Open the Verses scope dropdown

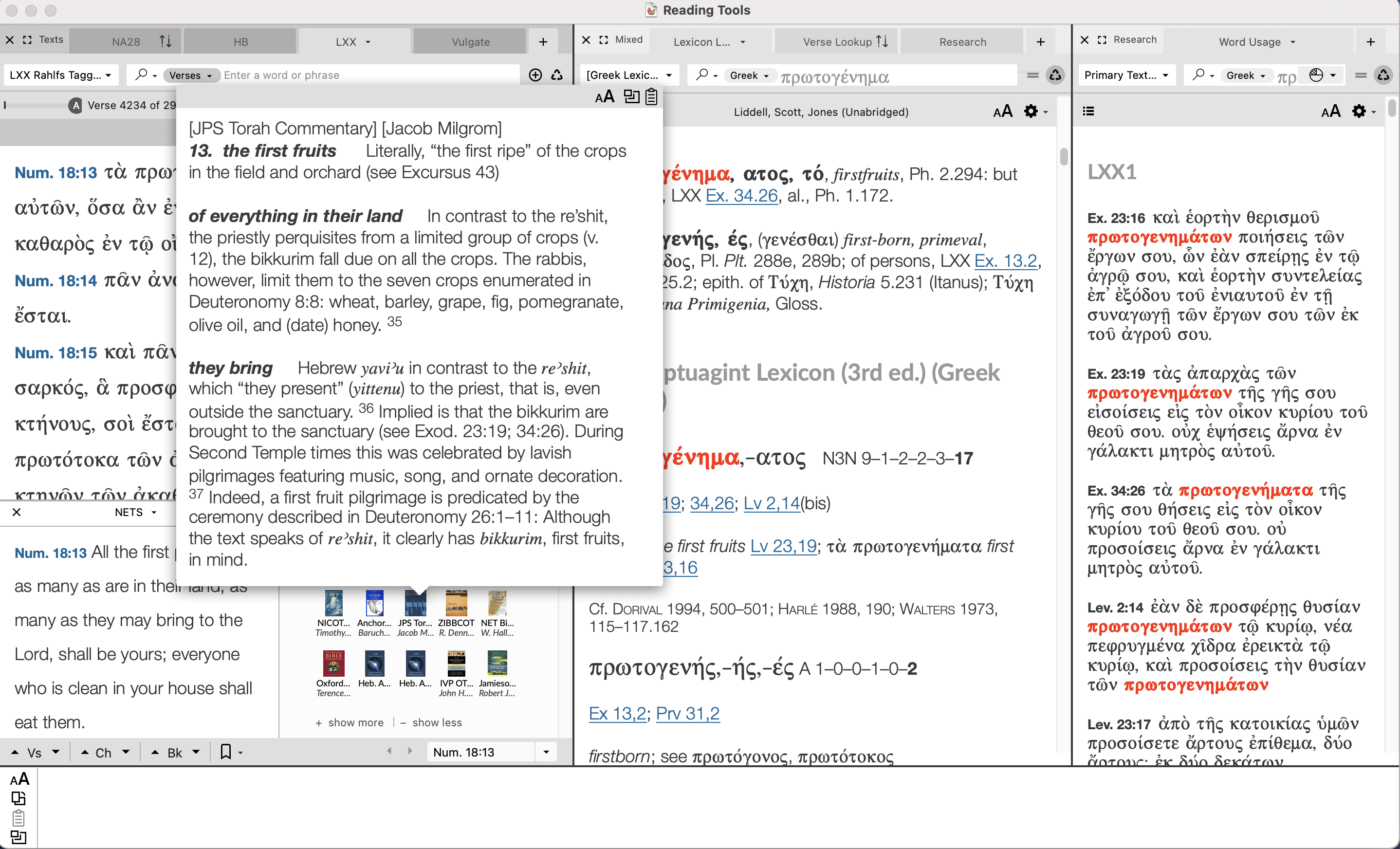coord(191,74)
